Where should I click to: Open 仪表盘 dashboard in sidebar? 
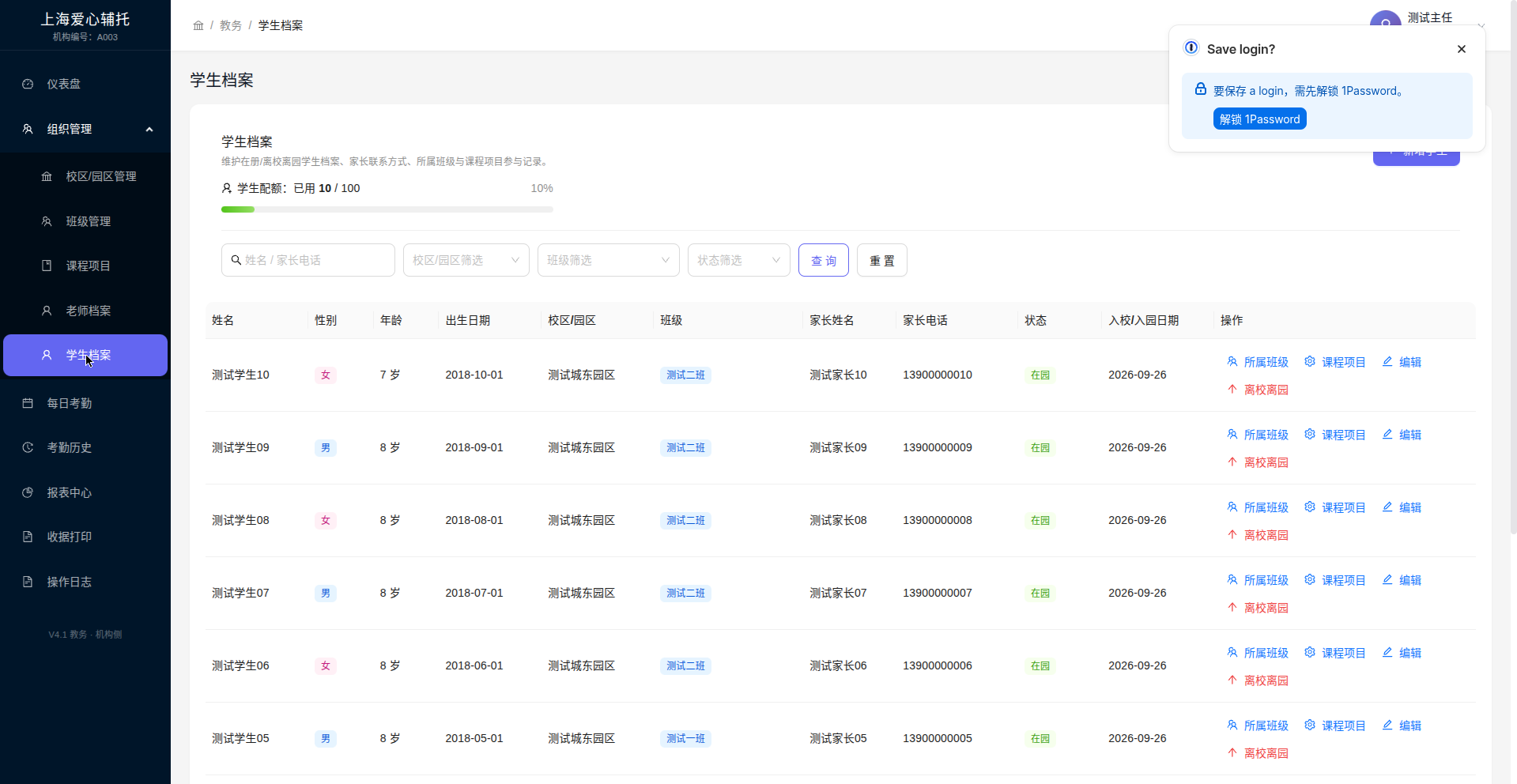tap(85, 84)
